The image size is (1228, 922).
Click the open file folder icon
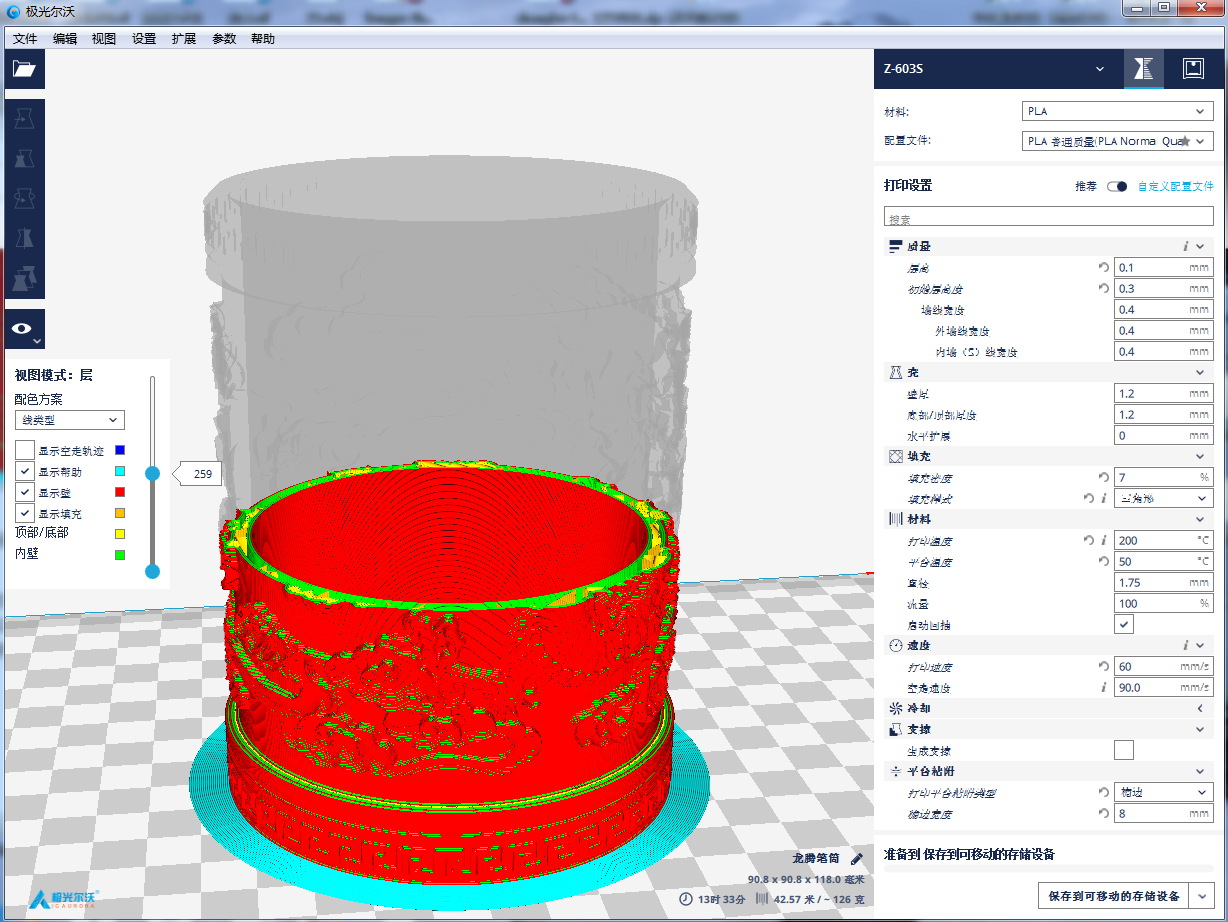point(24,68)
